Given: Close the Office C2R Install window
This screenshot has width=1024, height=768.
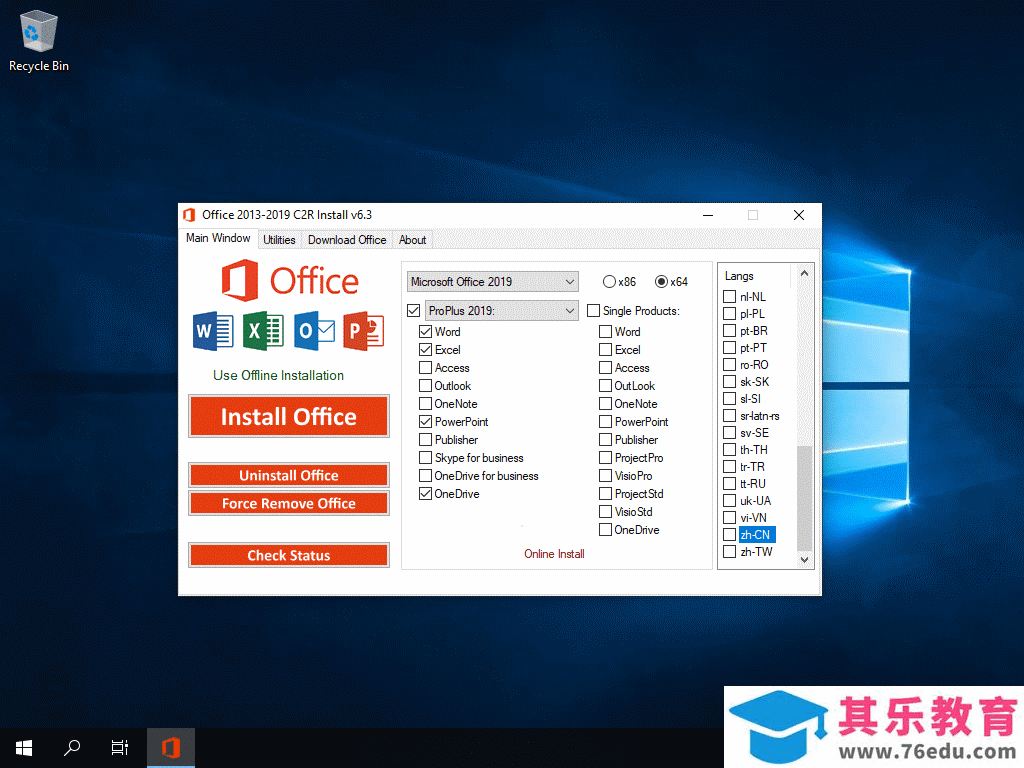Looking at the screenshot, I should point(799,215).
